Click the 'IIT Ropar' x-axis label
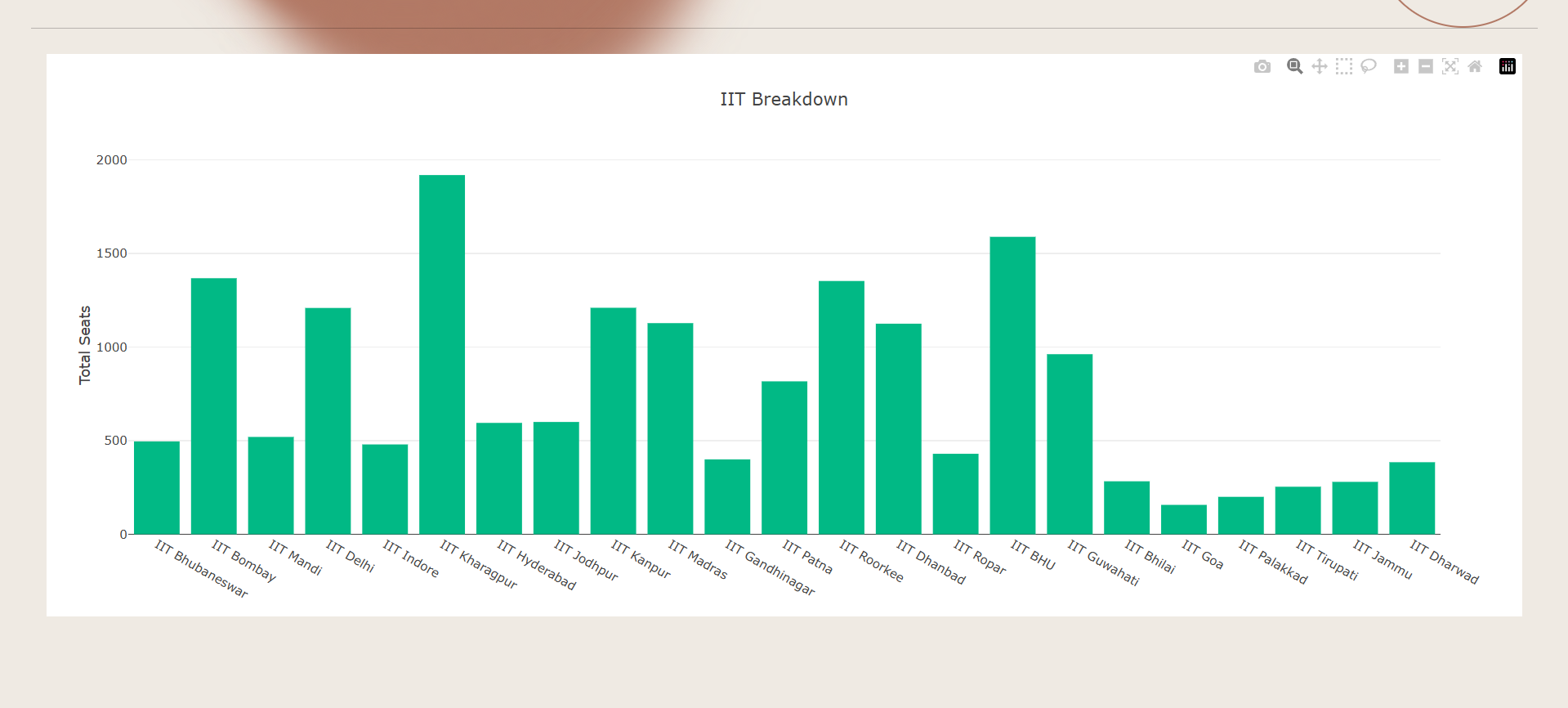 pyautogui.click(x=981, y=557)
